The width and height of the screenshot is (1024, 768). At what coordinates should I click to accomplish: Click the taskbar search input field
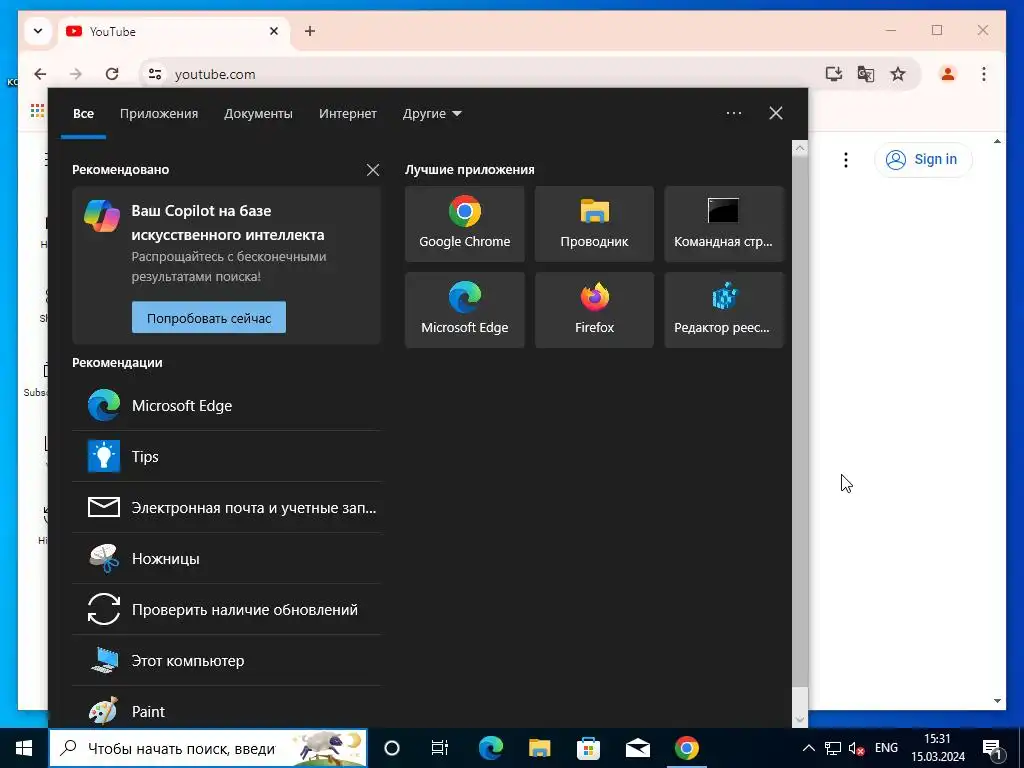(208, 748)
